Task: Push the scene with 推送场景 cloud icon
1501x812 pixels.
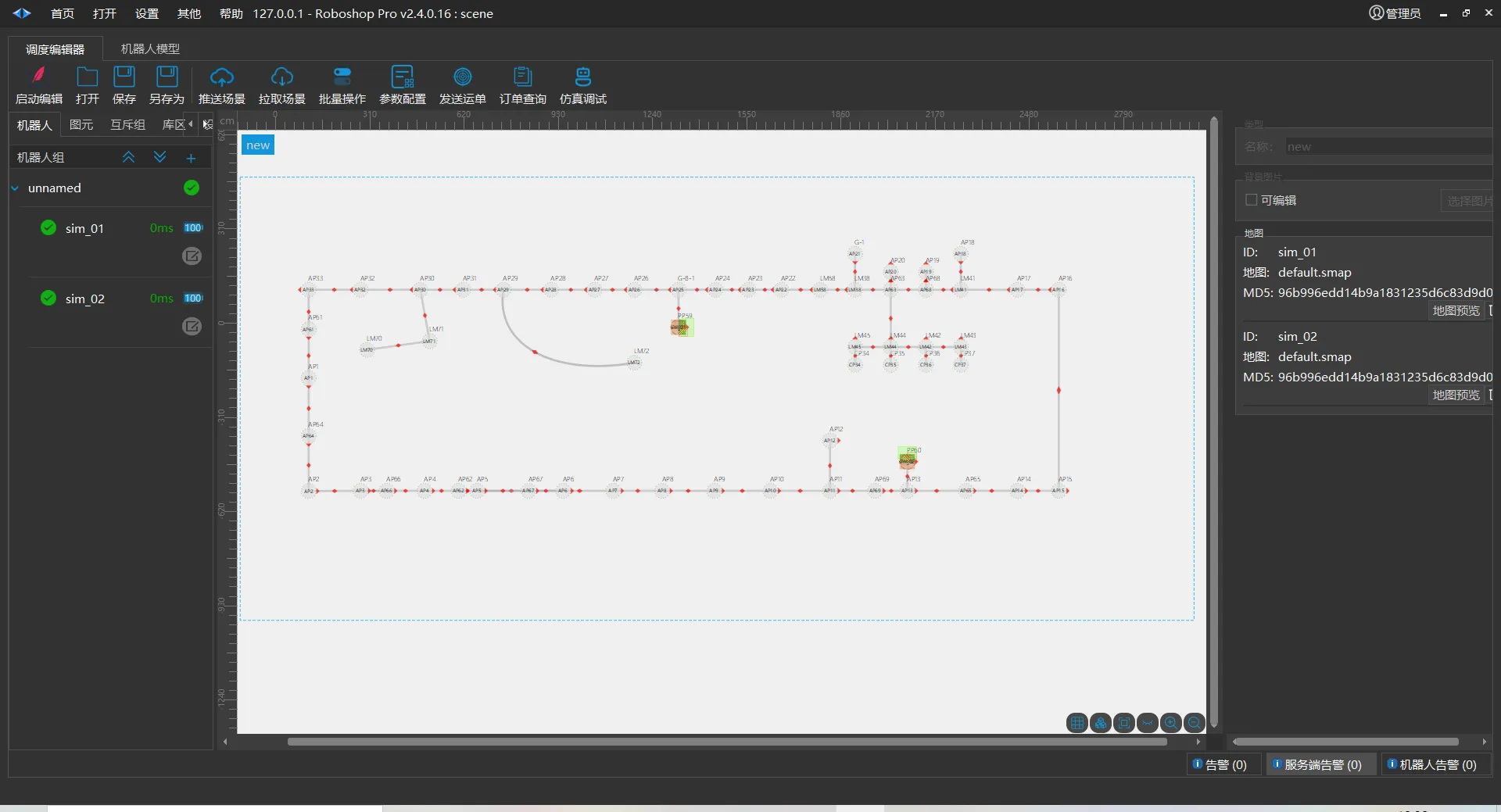Action: click(x=222, y=84)
